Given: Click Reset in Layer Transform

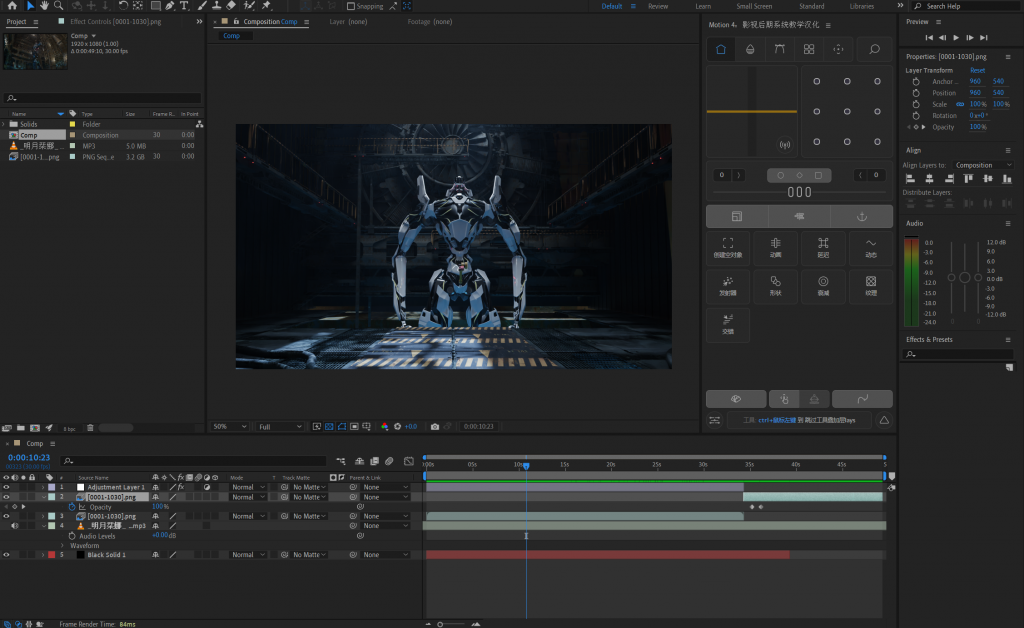Looking at the screenshot, I should coord(978,70).
